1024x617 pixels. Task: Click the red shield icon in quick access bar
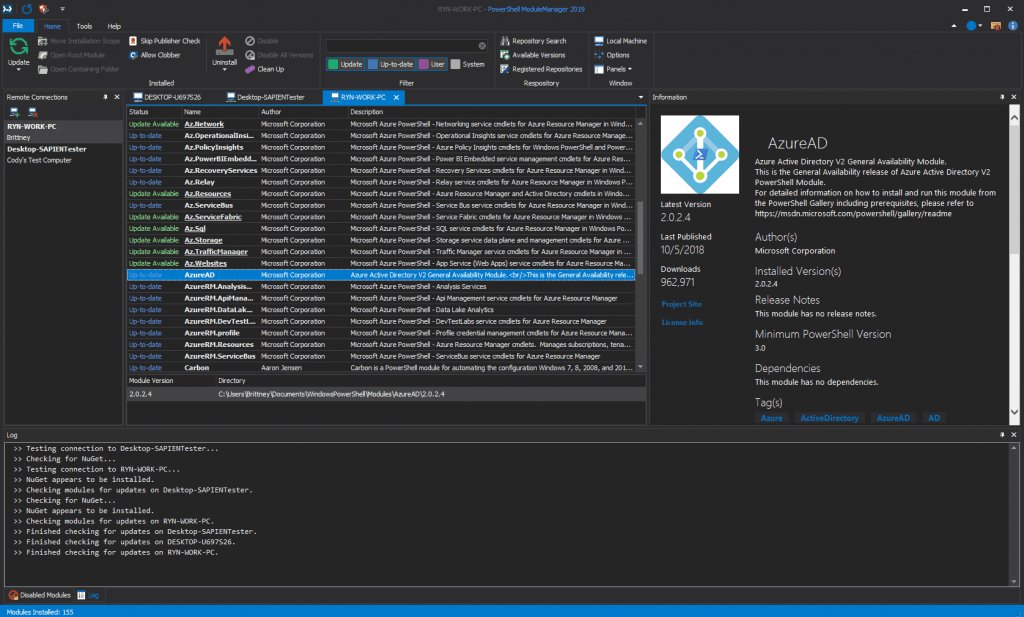[x=44, y=9]
